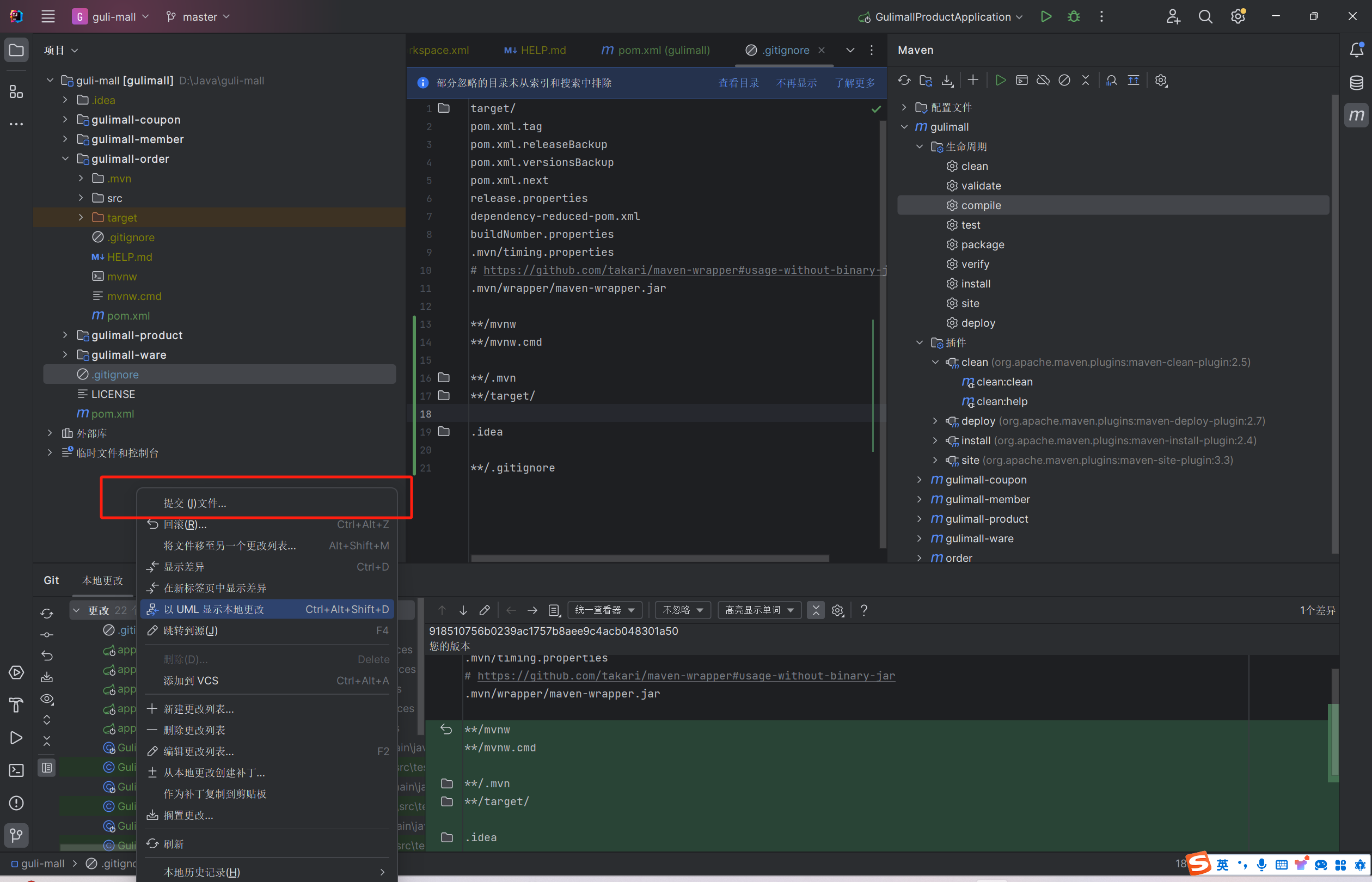
Task: Collapse all nodes in Maven toolbar
Action: click(x=1085, y=81)
